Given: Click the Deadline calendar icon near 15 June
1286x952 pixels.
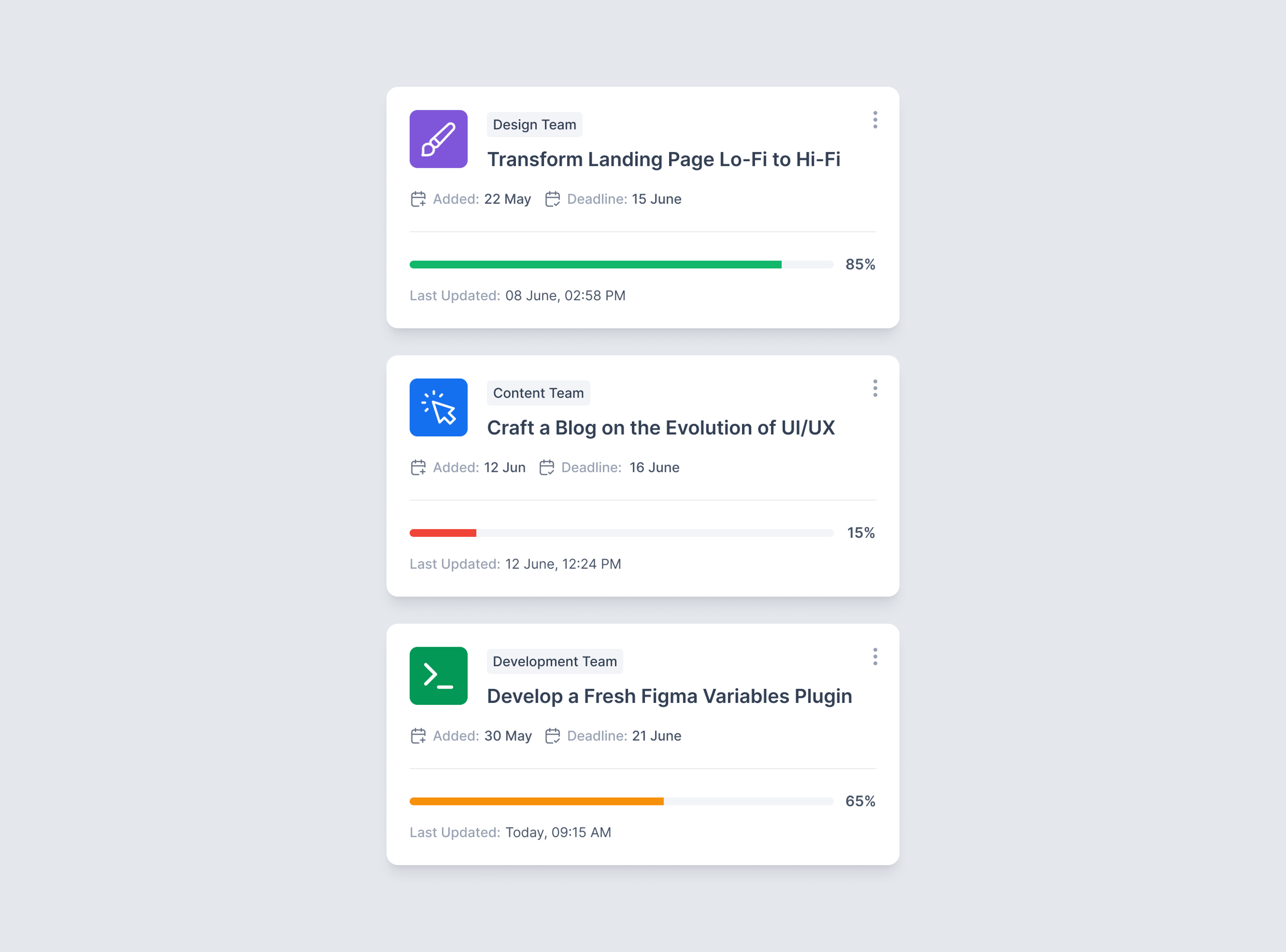Looking at the screenshot, I should (x=552, y=199).
